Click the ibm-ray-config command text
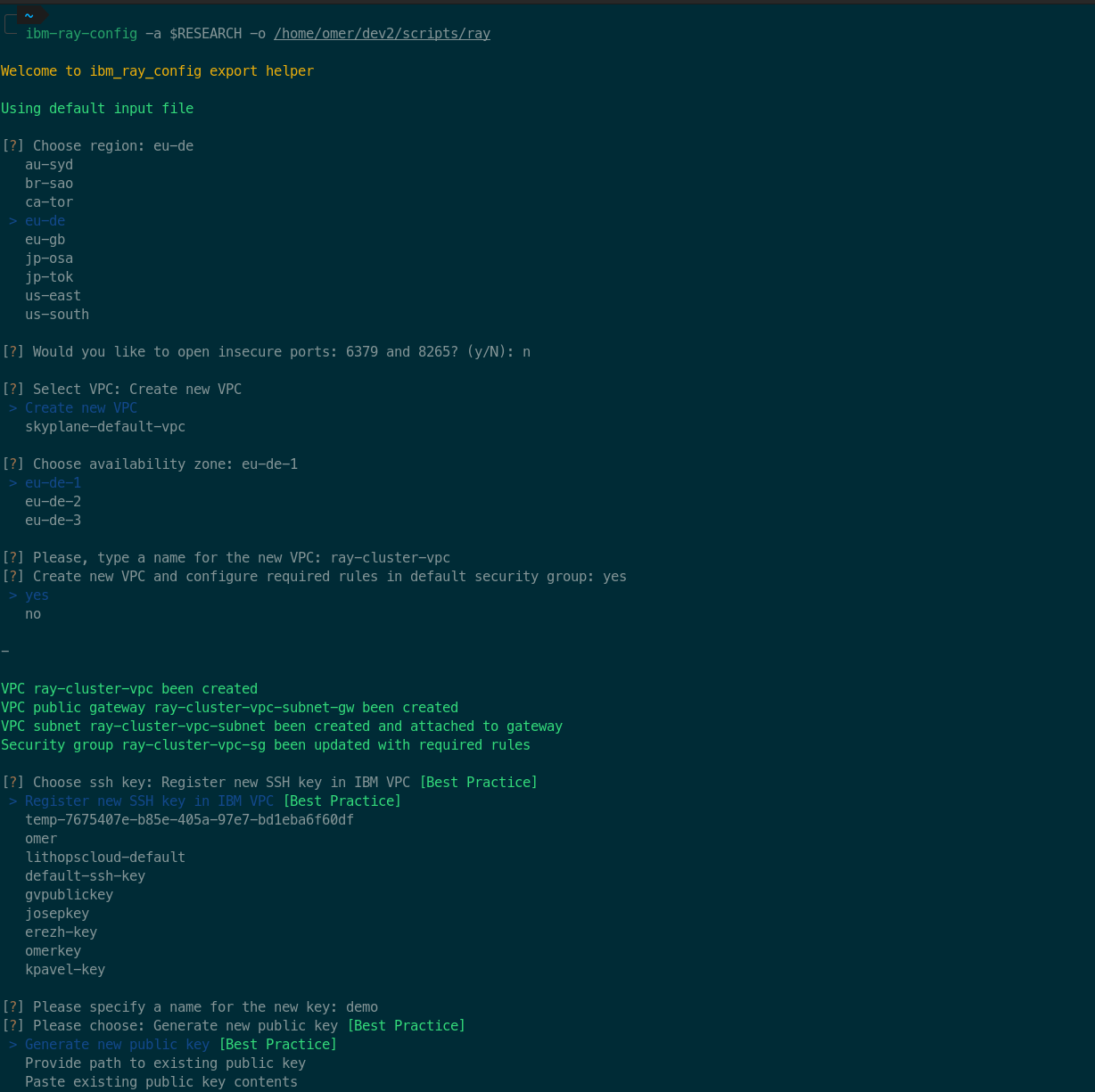Screen dimensions: 1095x1092 [81, 34]
